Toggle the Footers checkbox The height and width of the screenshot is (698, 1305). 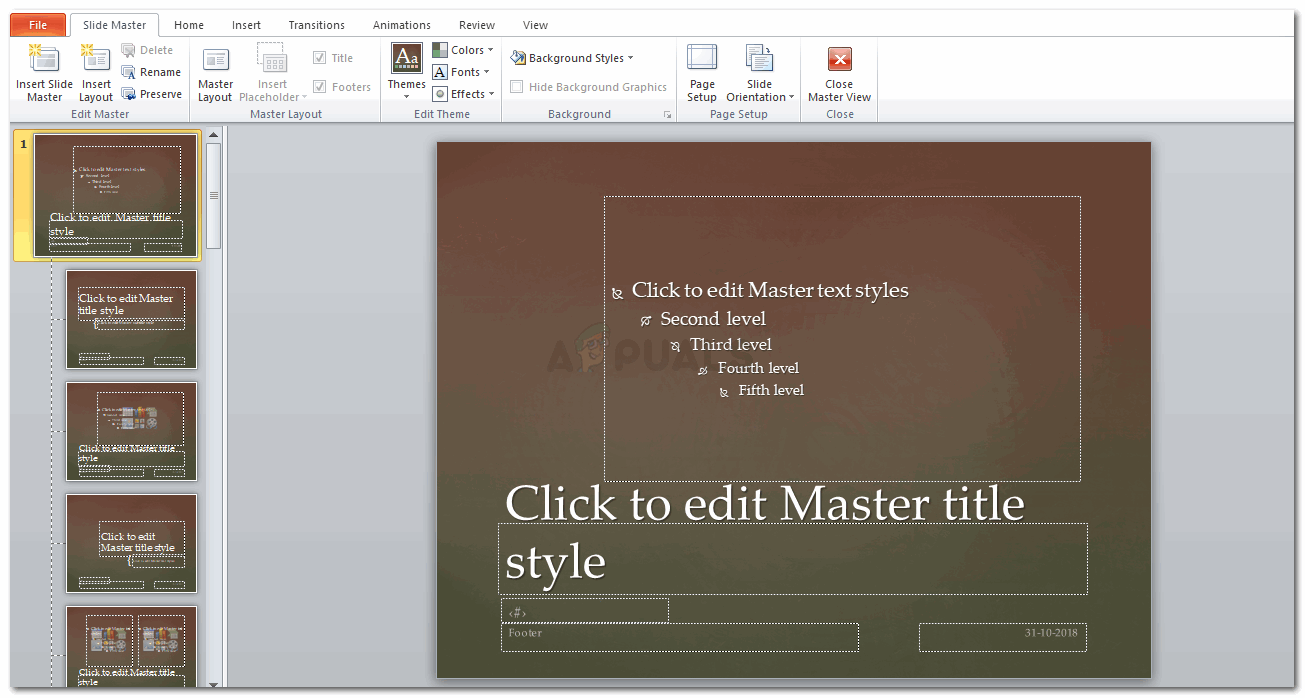[320, 87]
